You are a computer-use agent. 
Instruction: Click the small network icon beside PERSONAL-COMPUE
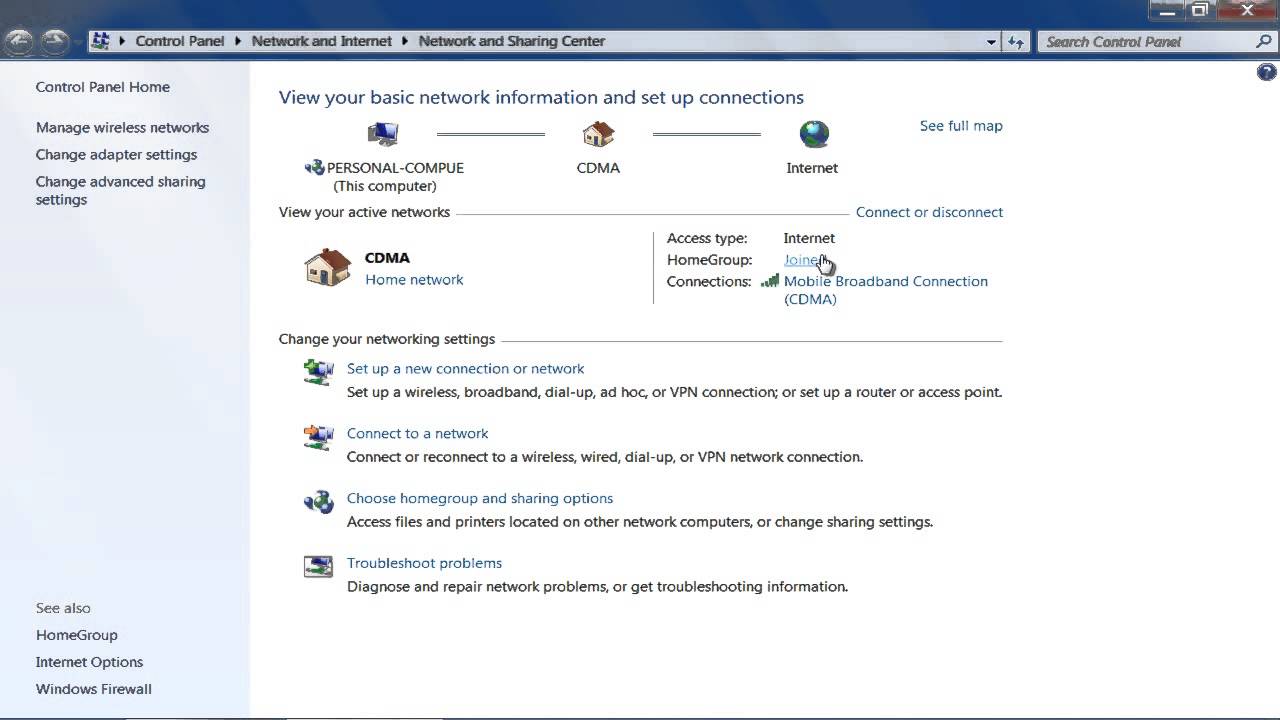(314, 168)
